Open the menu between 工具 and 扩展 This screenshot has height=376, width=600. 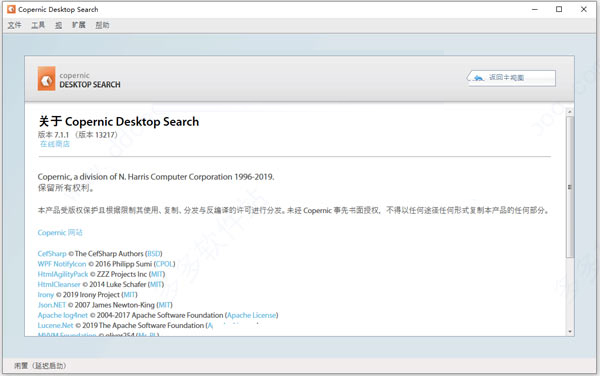(x=58, y=25)
